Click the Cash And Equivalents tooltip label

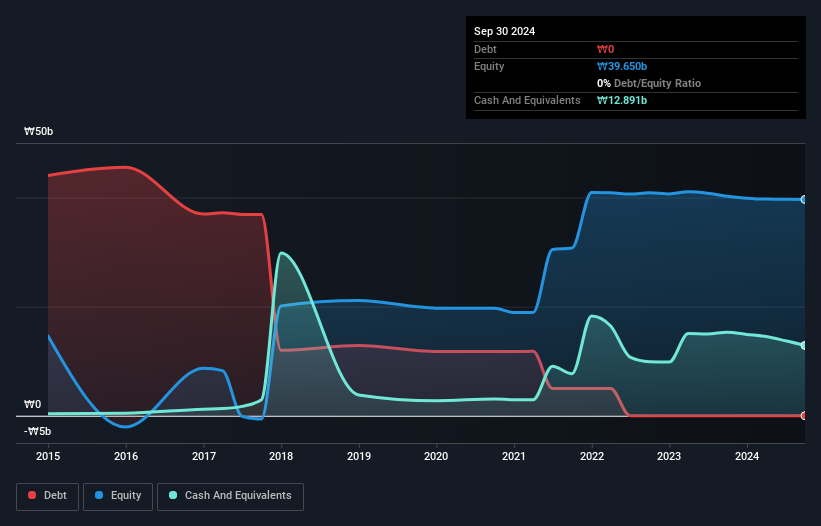[x=527, y=100]
